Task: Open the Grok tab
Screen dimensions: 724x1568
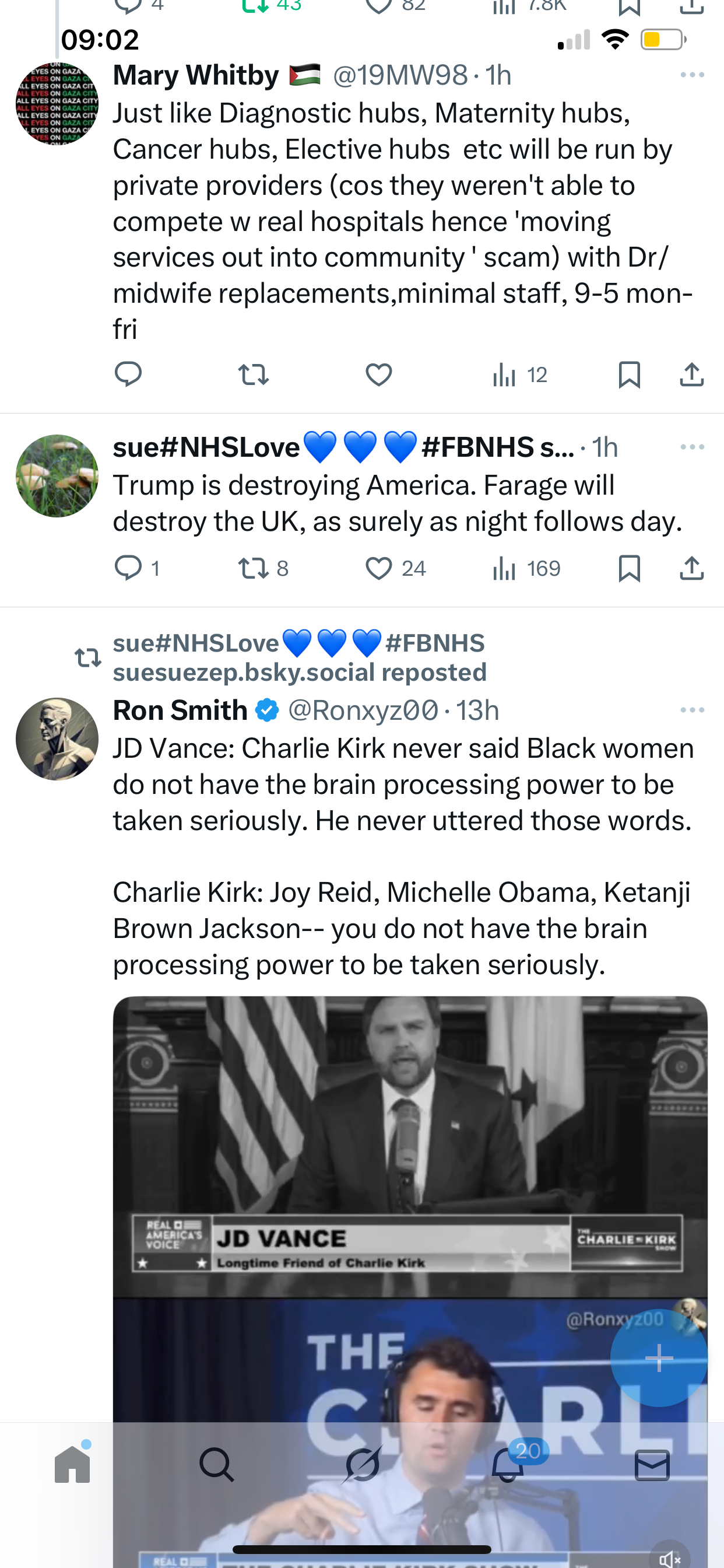Action: pos(362,1464)
